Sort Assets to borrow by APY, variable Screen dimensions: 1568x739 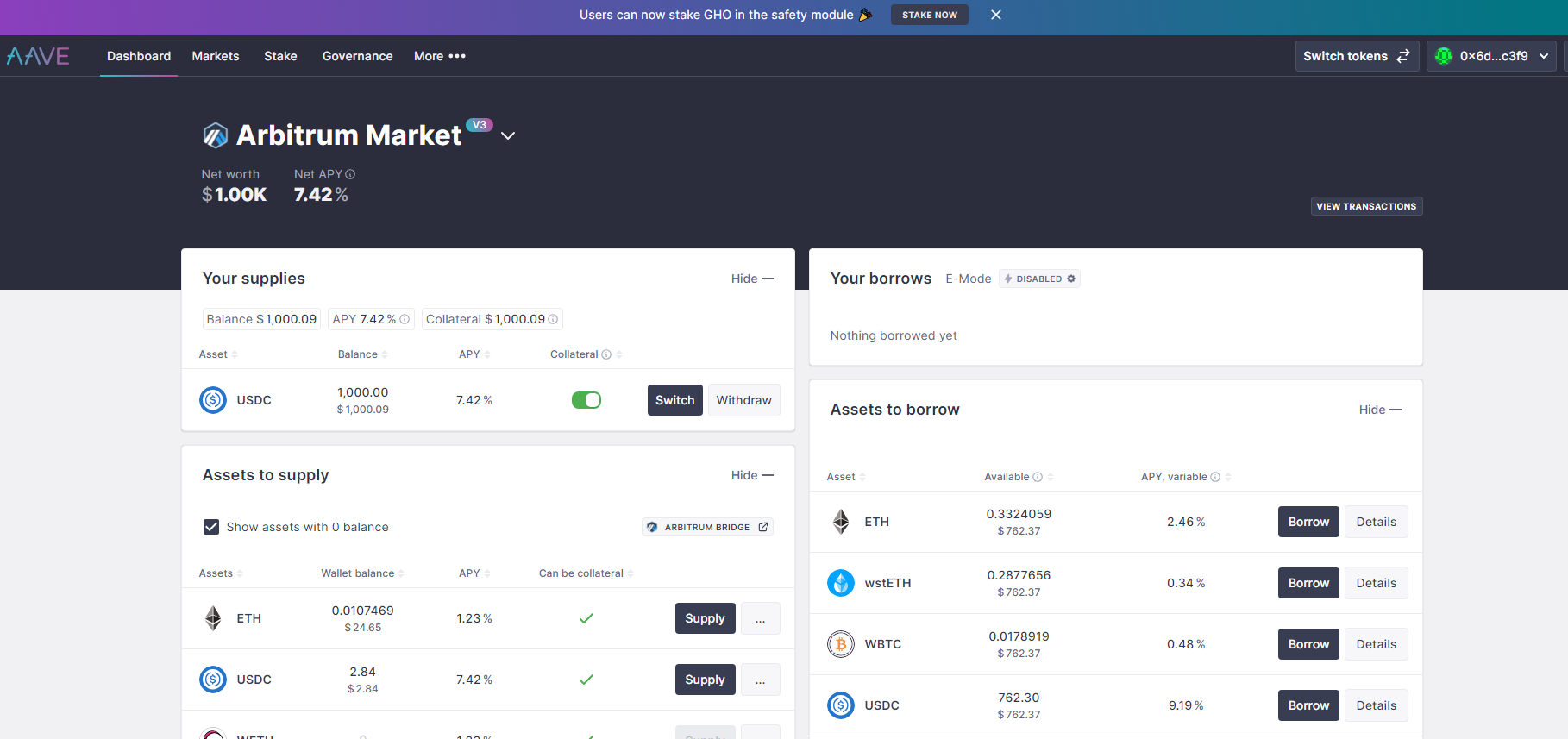[1186, 477]
